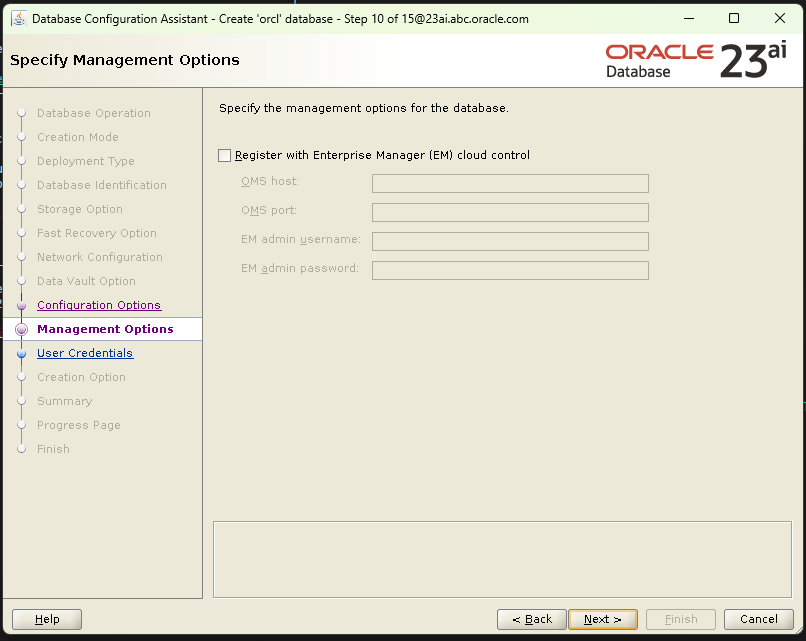
Task: Click the DBCA application icon in the title bar
Action: [17, 18]
